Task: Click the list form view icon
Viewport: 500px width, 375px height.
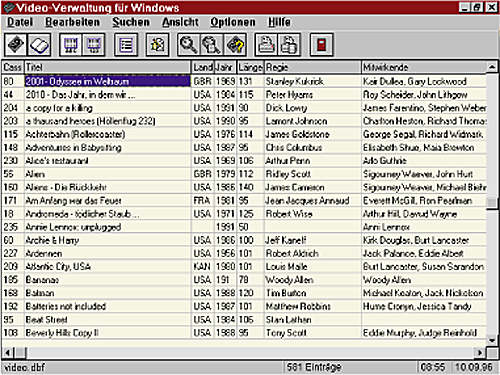Action: pos(126,45)
